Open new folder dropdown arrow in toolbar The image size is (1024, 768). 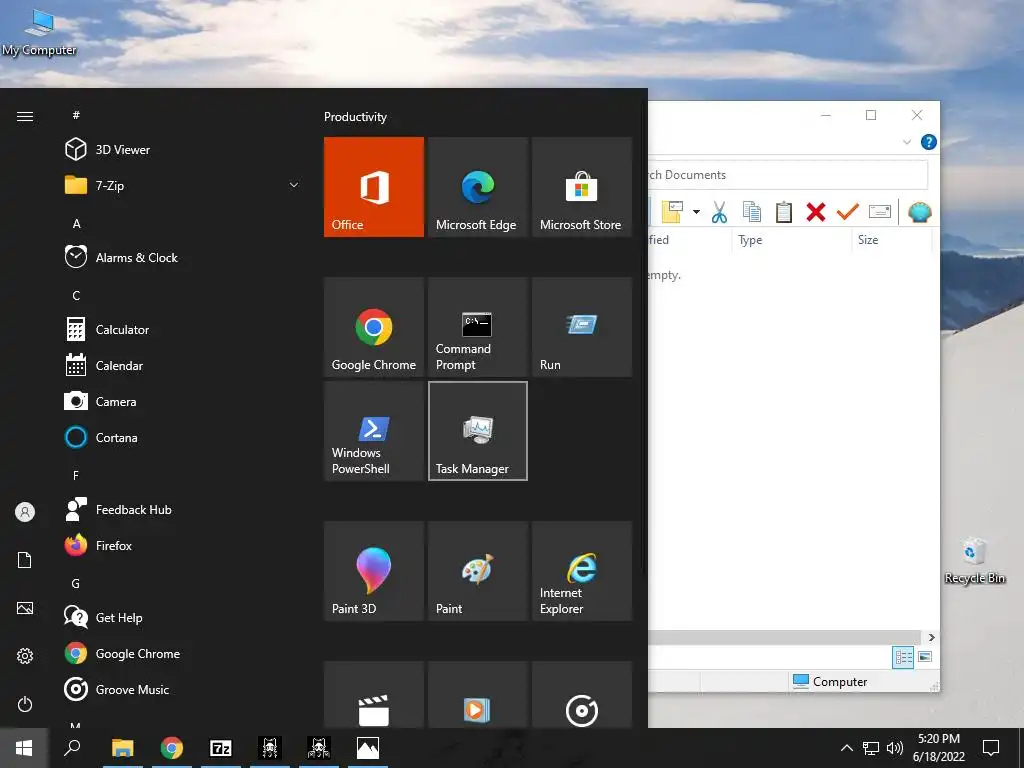pos(696,212)
